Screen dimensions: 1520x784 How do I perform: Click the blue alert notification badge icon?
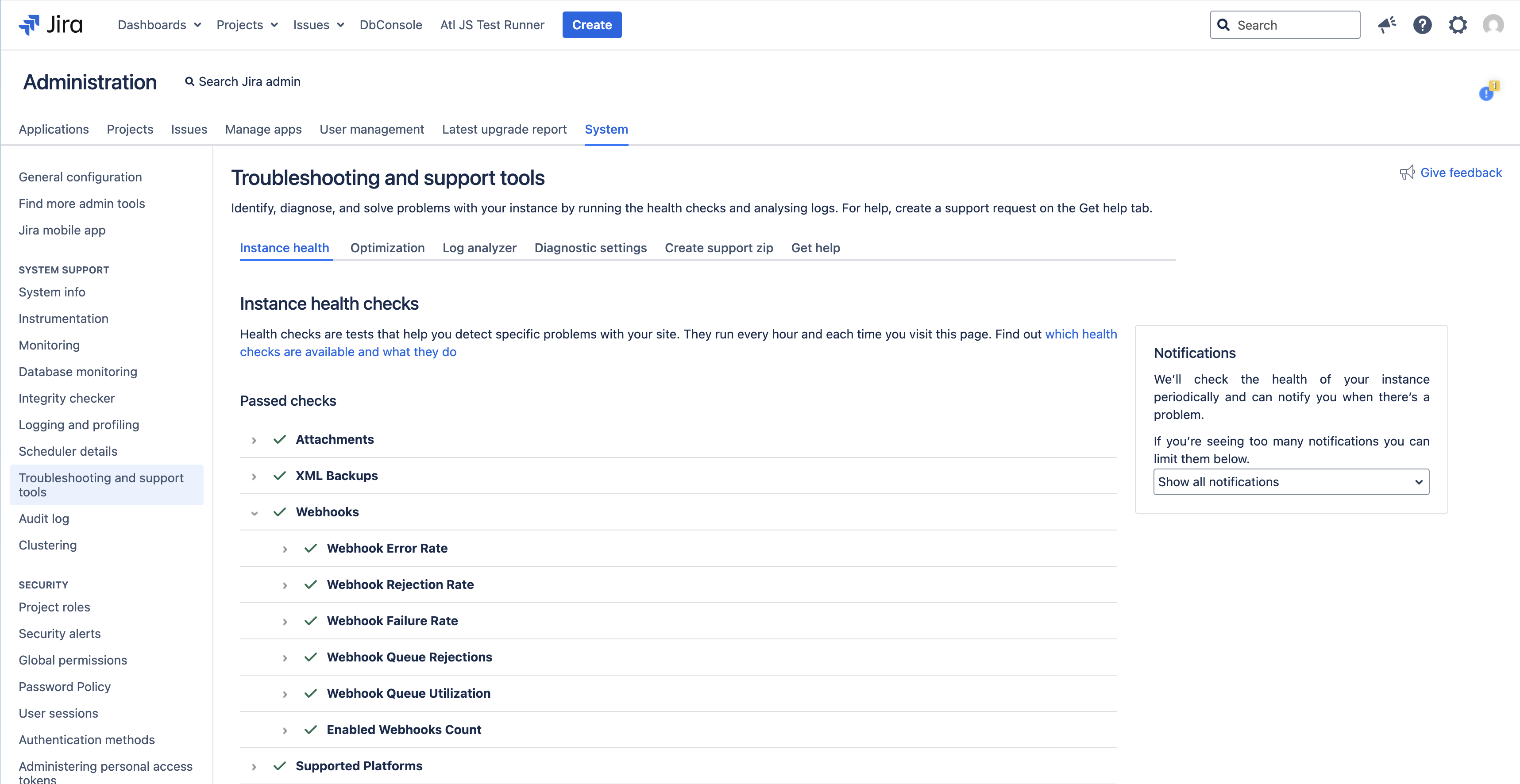point(1486,93)
